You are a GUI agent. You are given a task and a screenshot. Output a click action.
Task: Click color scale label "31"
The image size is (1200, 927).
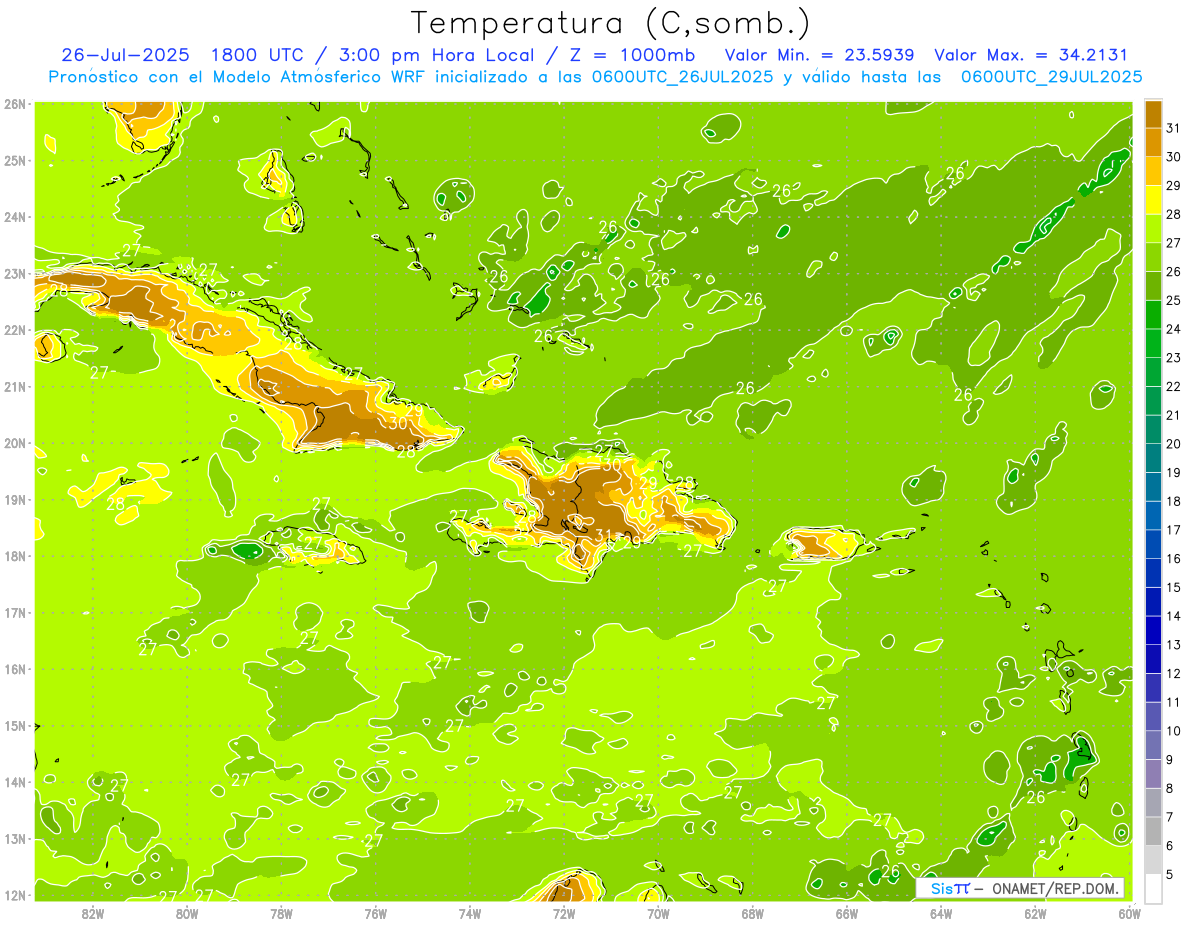[x=1174, y=129]
